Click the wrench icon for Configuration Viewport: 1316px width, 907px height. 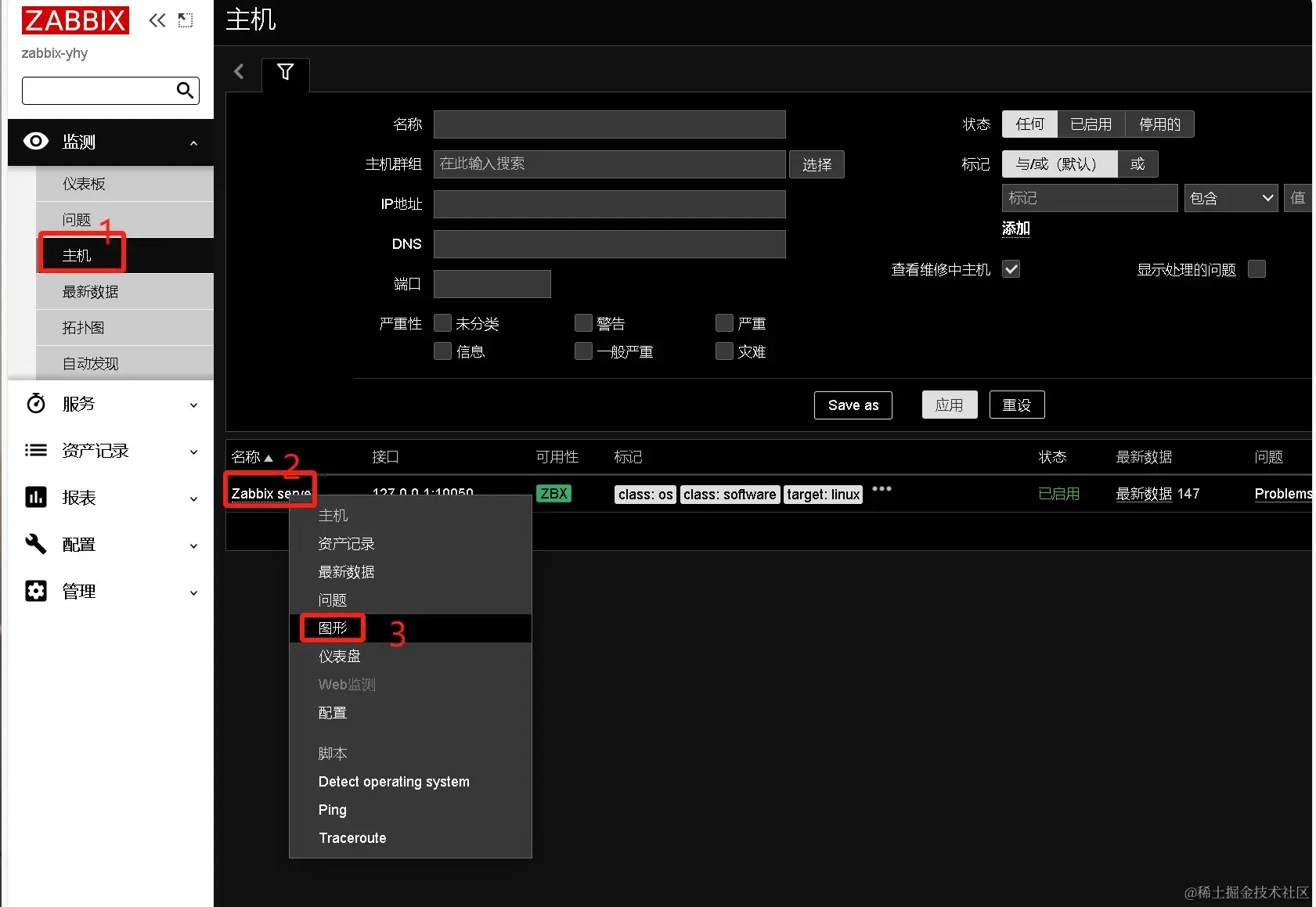[36, 544]
